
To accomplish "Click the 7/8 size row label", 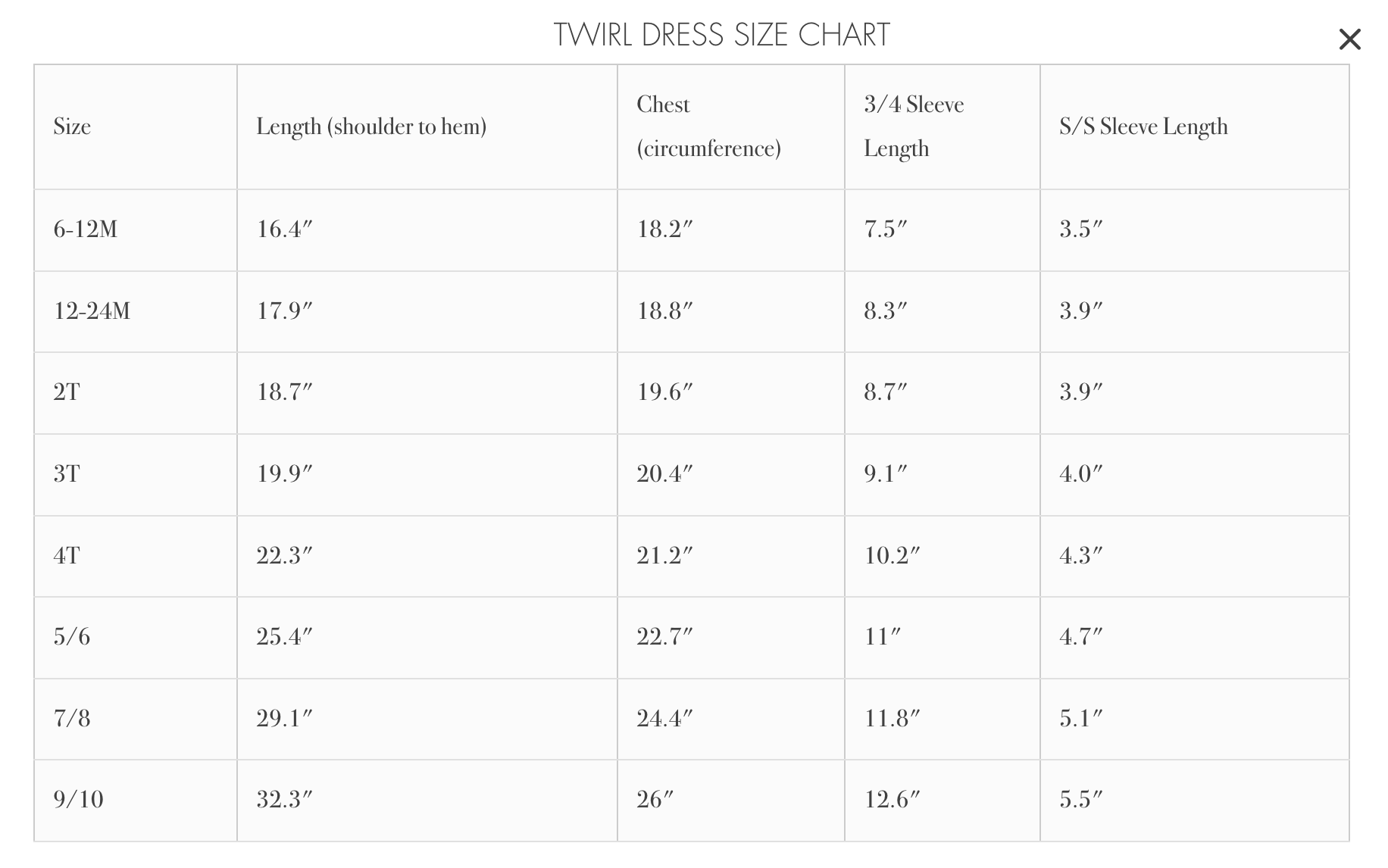I will coord(72,719).
